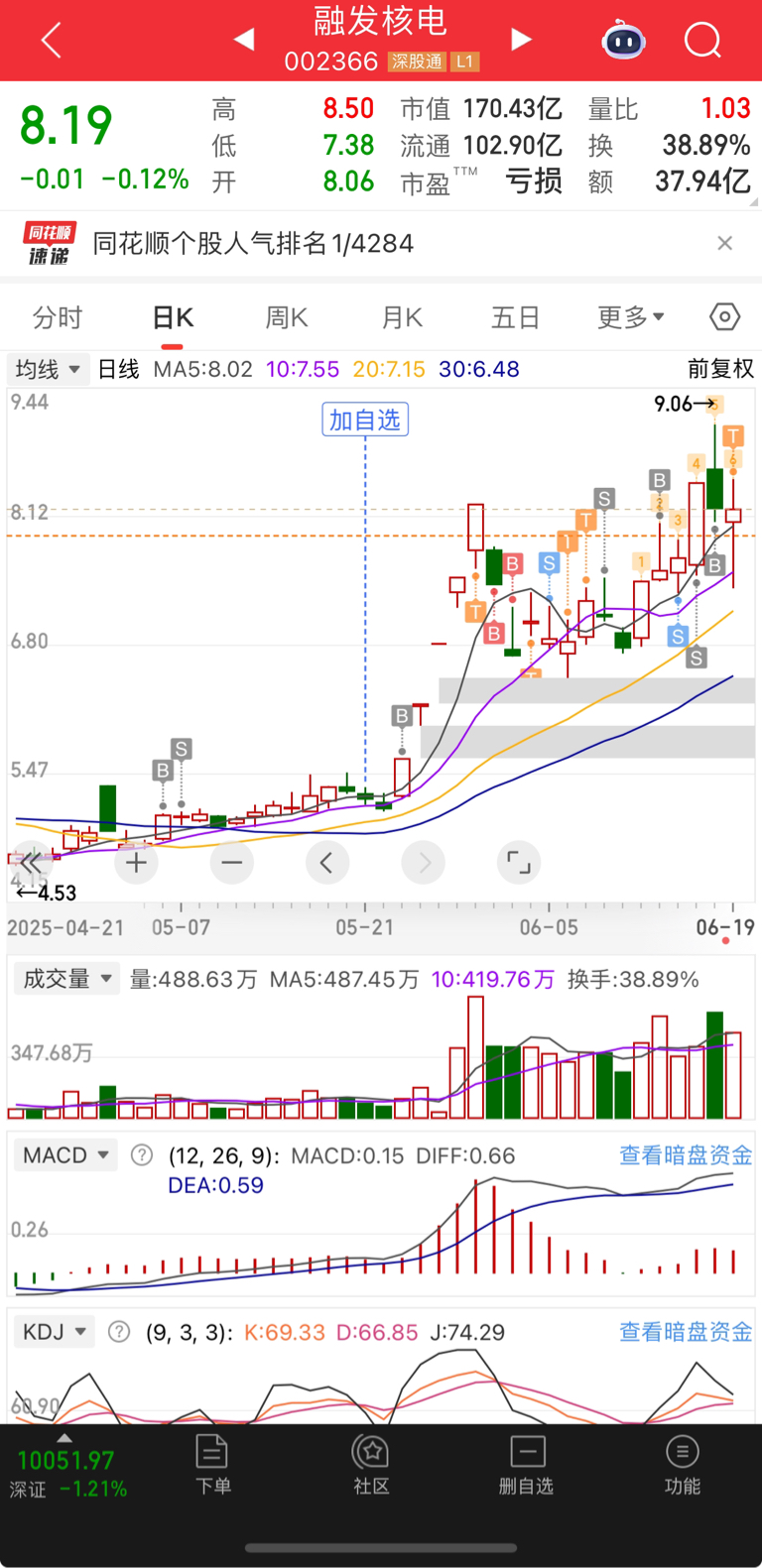Jump to earliest data with double-left arrows
Image resolution: width=762 pixels, height=1568 pixels.
pyautogui.click(x=32, y=863)
